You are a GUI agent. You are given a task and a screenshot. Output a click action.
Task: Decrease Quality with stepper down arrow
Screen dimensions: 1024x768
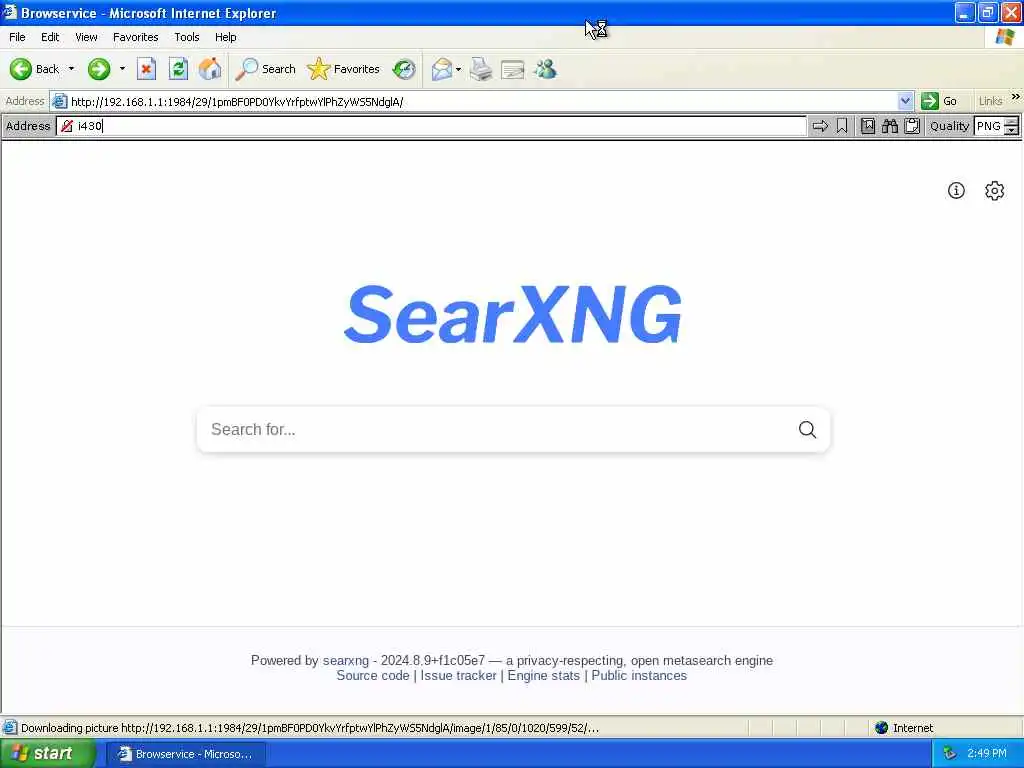[1012, 131]
